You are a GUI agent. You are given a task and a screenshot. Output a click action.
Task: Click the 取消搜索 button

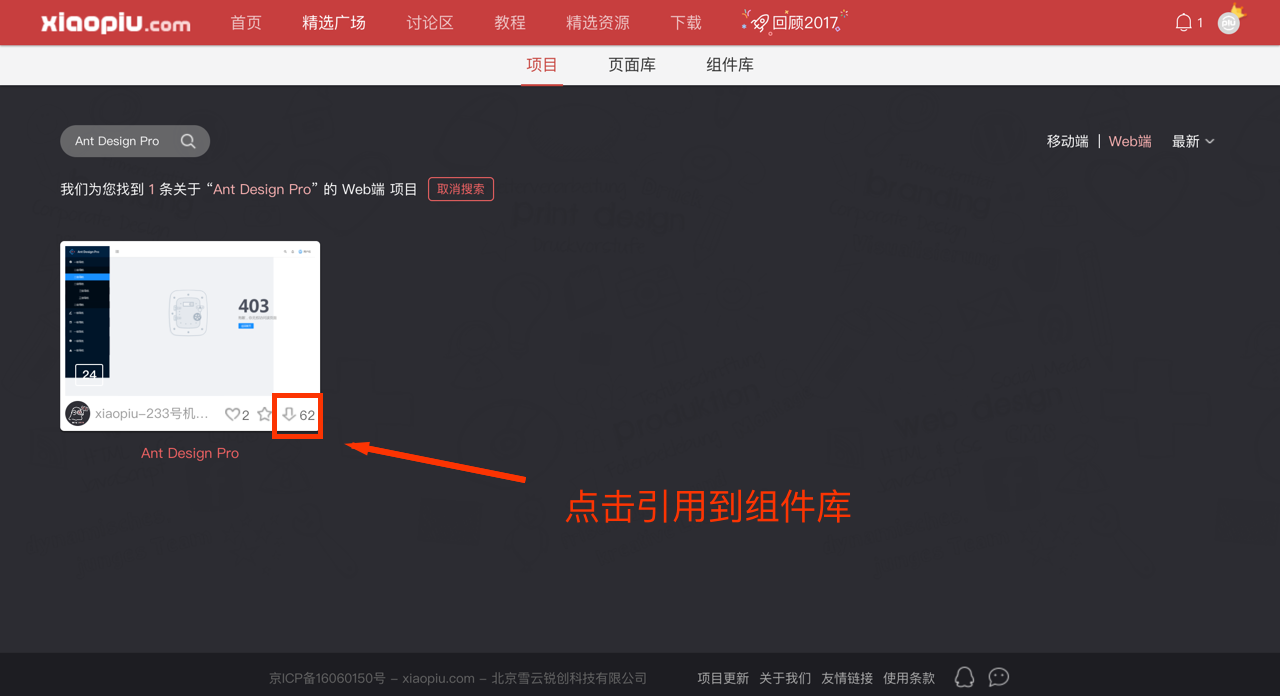coord(461,189)
